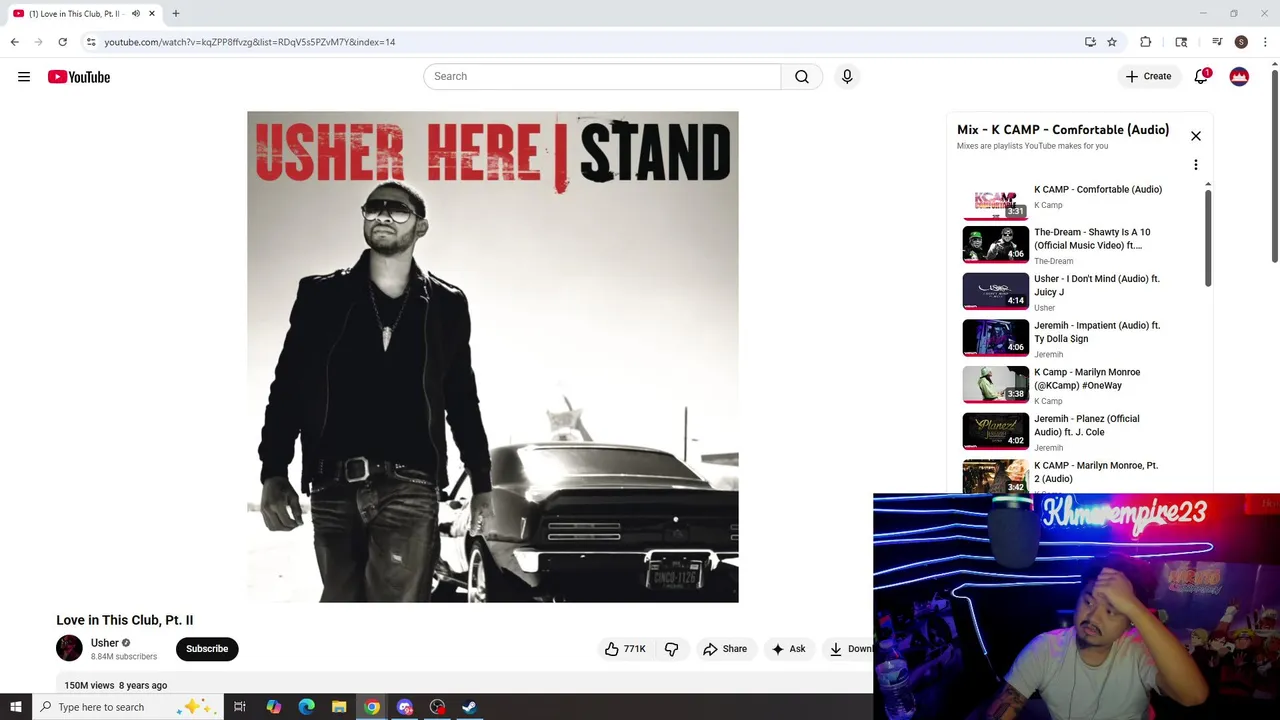Open Steam from the taskbar
1280x720 pixels.
point(469,707)
